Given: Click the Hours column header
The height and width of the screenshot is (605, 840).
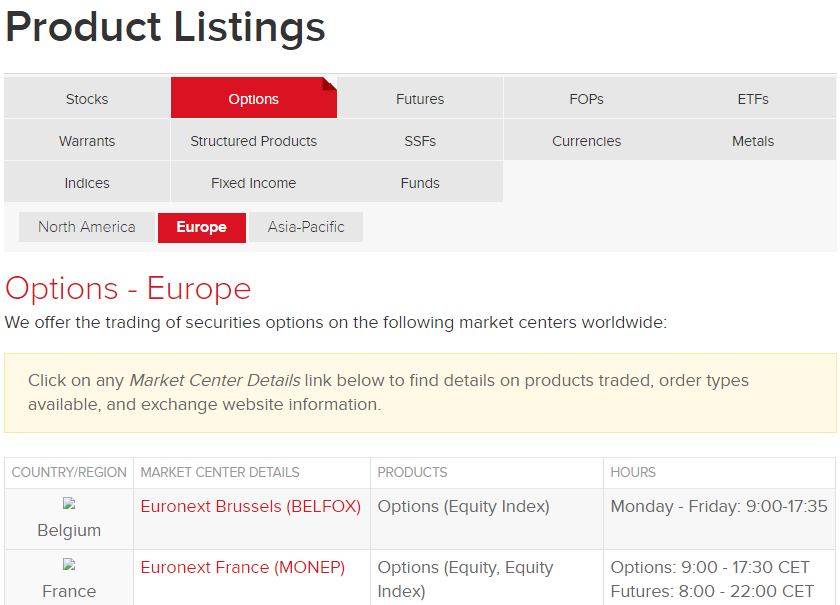Looking at the screenshot, I should (x=719, y=472).
